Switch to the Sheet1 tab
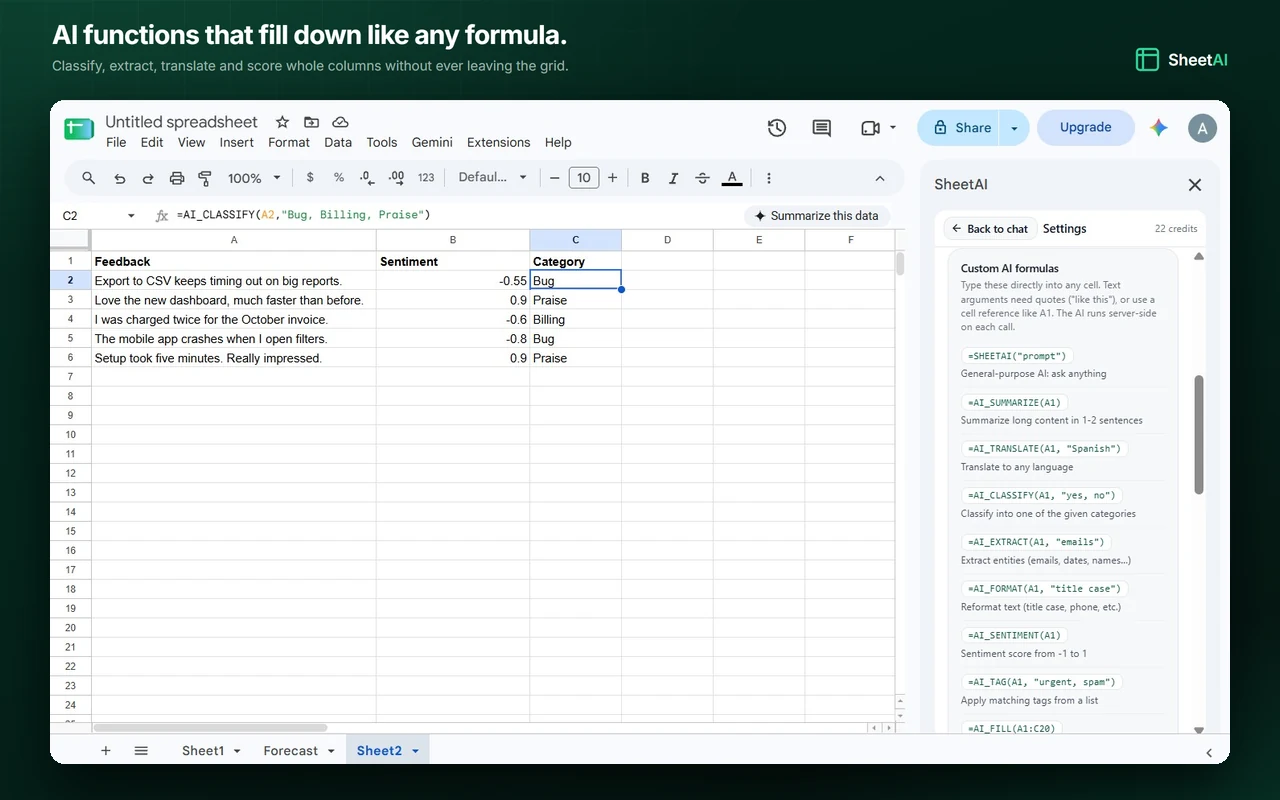The width and height of the screenshot is (1280, 800). [203, 751]
